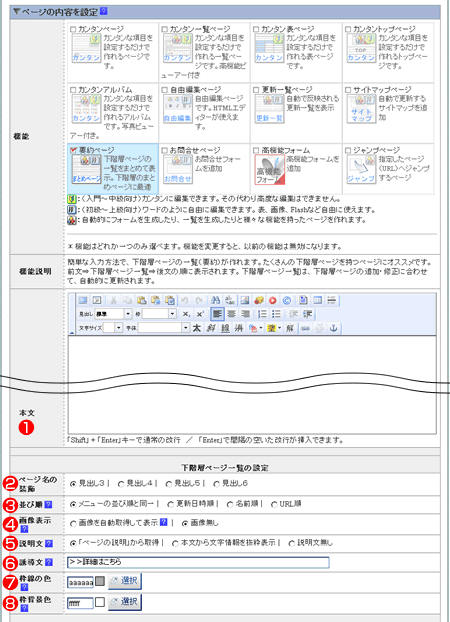Click the サイトマップ page thumbnail image

[x=362, y=109]
